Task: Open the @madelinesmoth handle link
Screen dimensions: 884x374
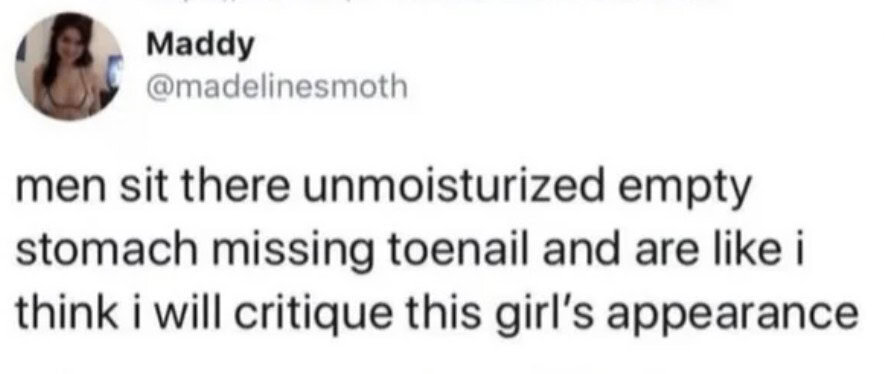Action: (276, 87)
